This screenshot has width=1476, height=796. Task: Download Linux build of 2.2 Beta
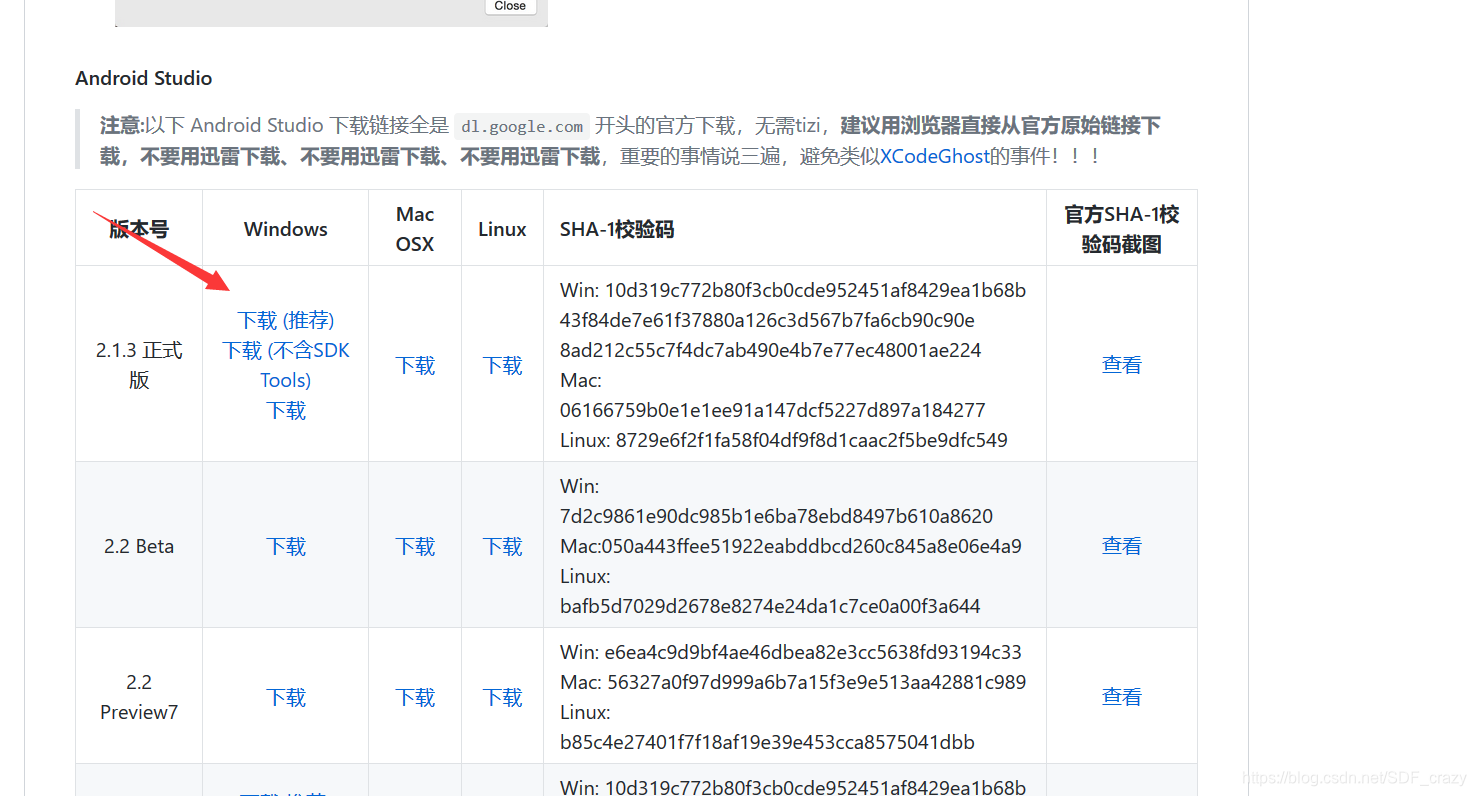click(x=502, y=546)
